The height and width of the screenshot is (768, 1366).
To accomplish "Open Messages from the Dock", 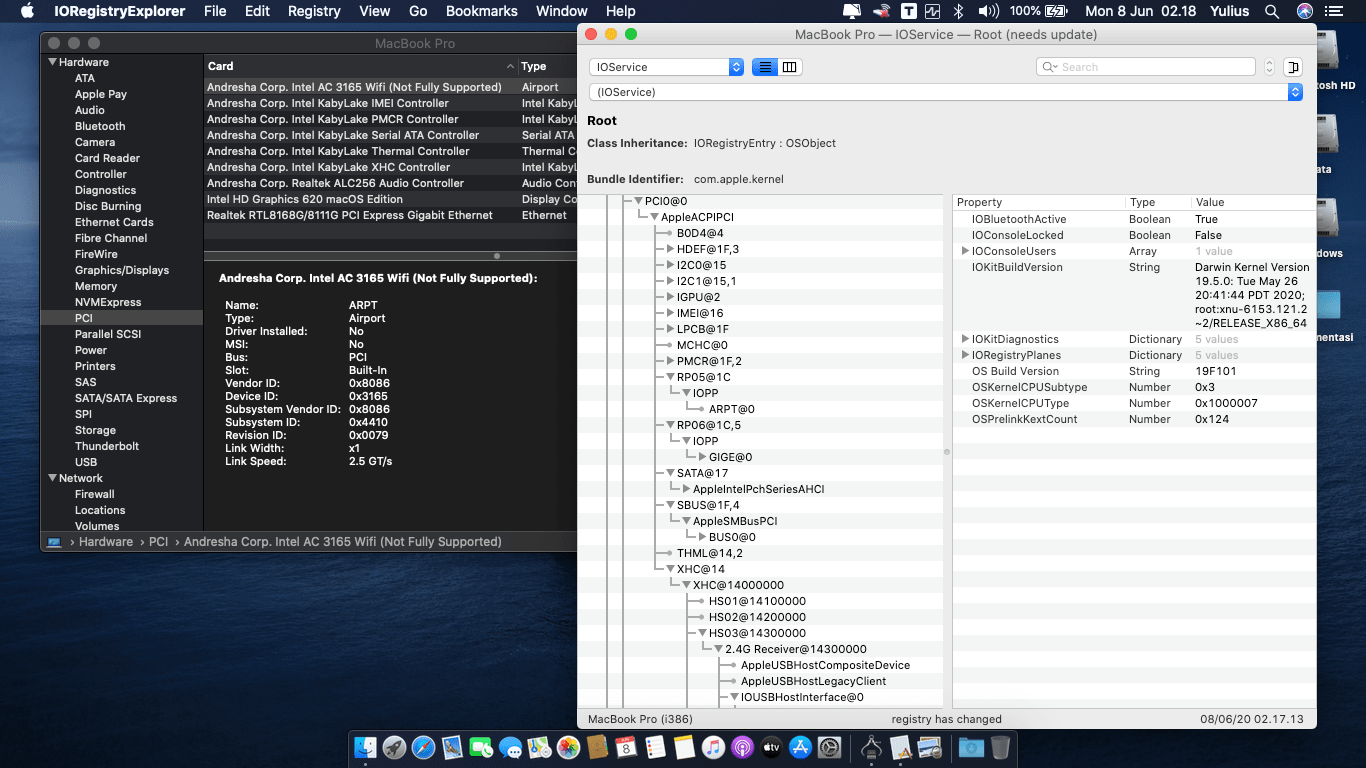I will pyautogui.click(x=510, y=747).
